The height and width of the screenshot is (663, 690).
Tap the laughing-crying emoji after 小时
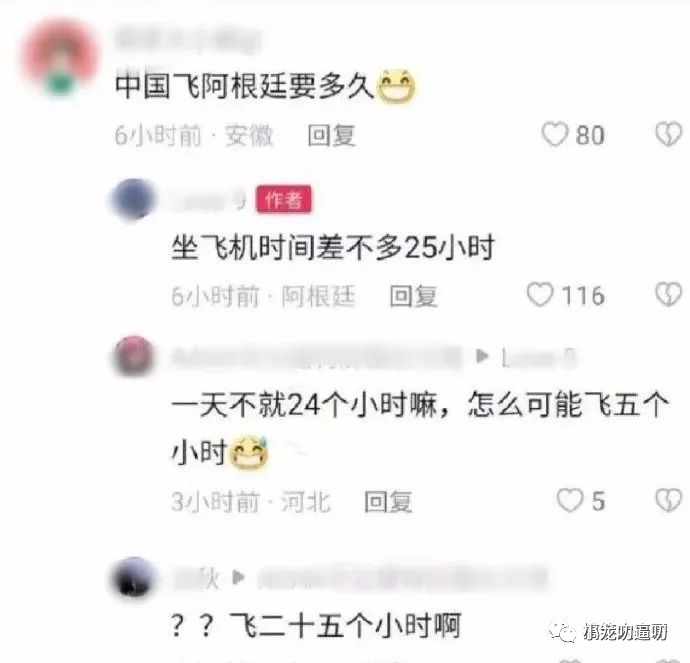(x=250, y=452)
